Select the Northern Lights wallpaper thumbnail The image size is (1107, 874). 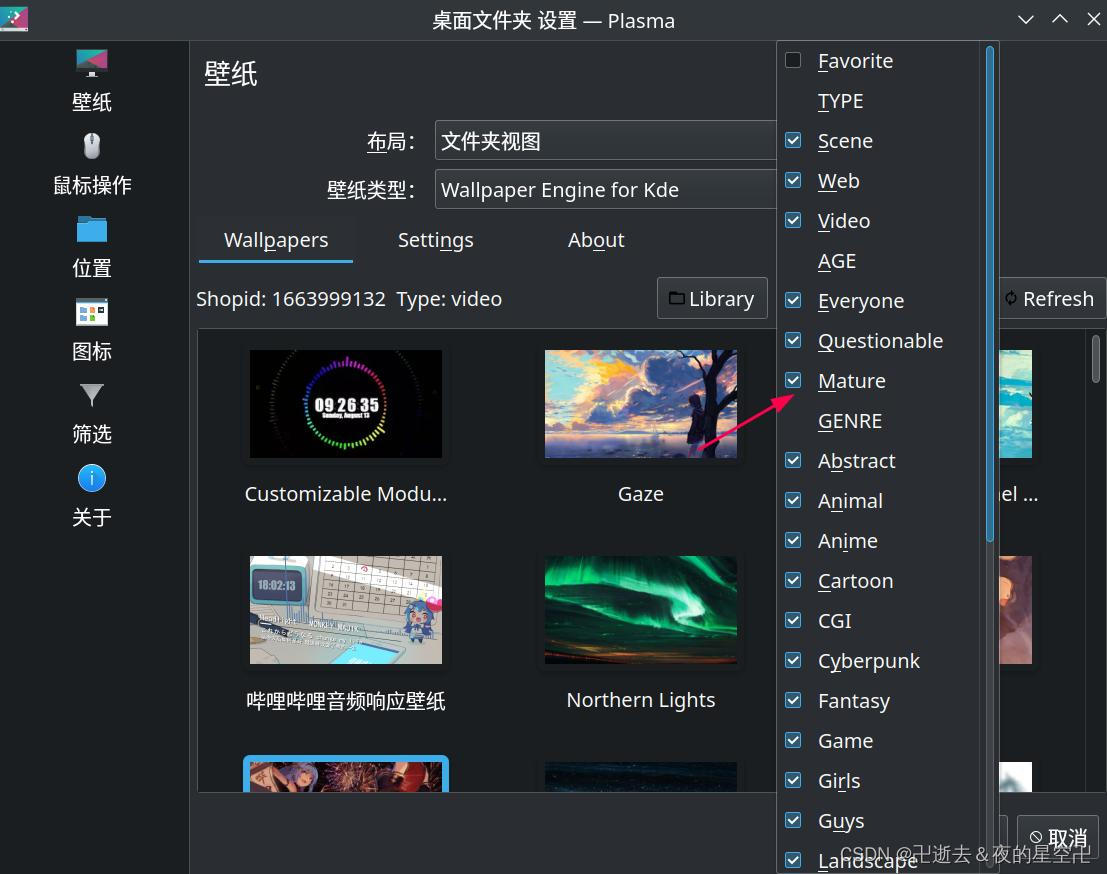click(640, 610)
